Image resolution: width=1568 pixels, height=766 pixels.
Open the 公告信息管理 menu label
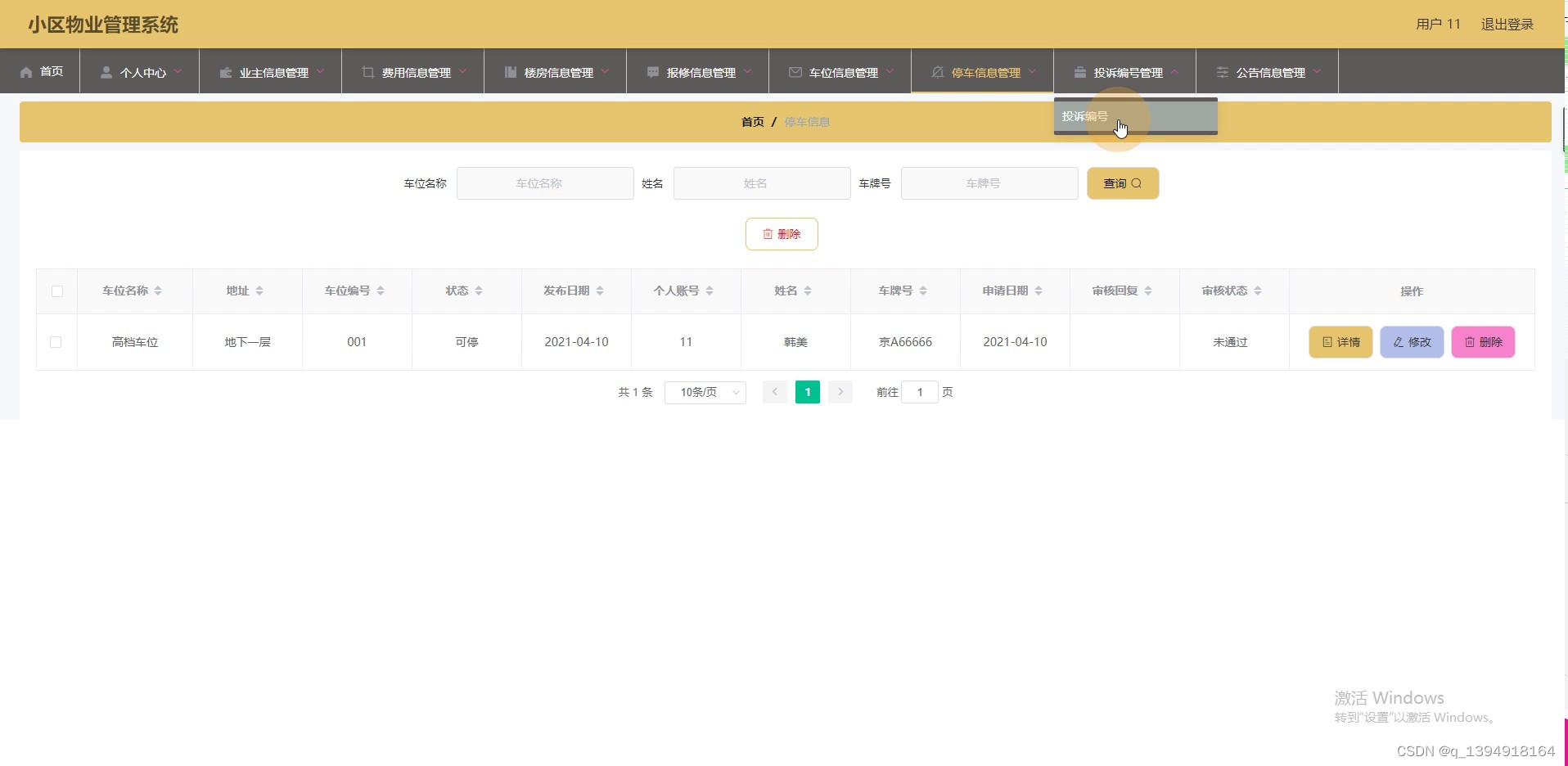[x=1270, y=73]
